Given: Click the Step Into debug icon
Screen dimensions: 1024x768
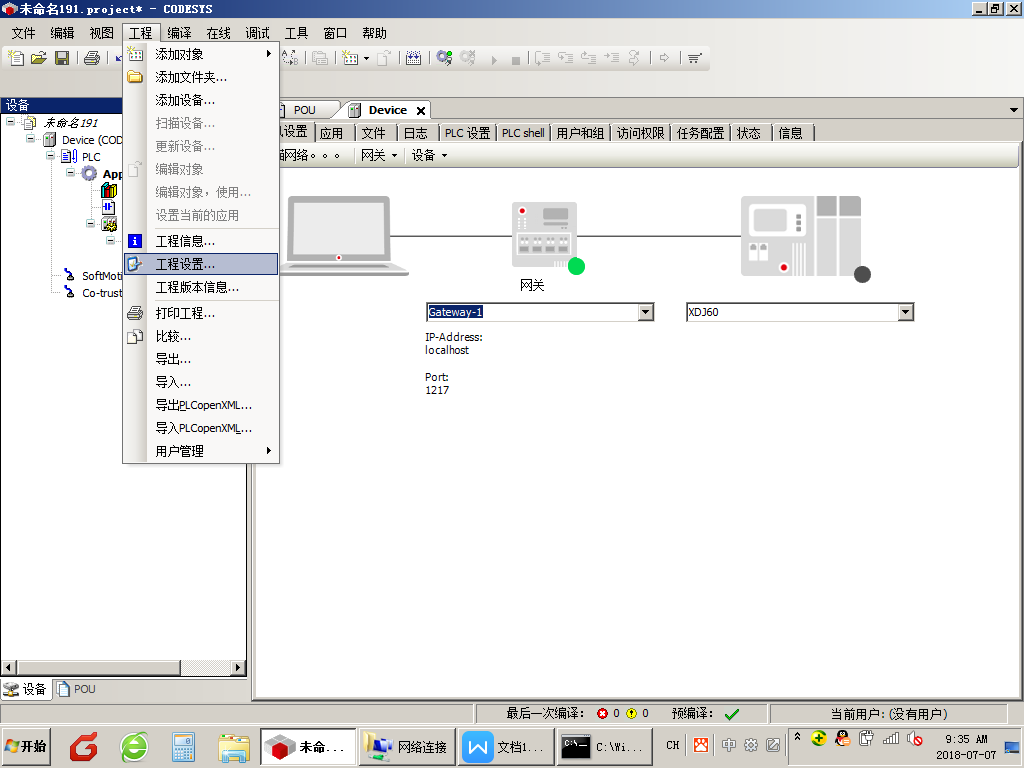Looking at the screenshot, I should [x=565, y=58].
